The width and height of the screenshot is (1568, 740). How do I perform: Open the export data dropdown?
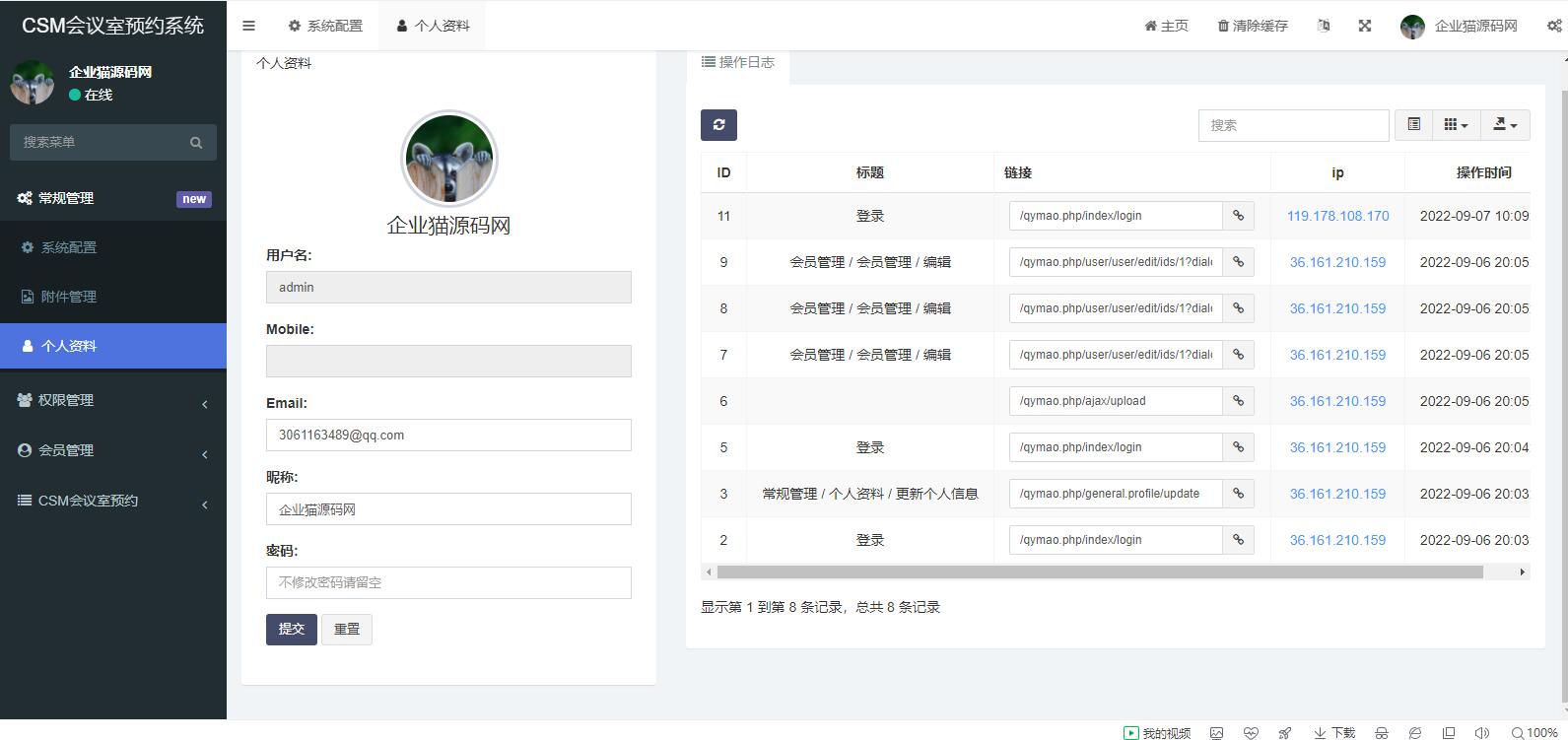[x=1505, y=124]
